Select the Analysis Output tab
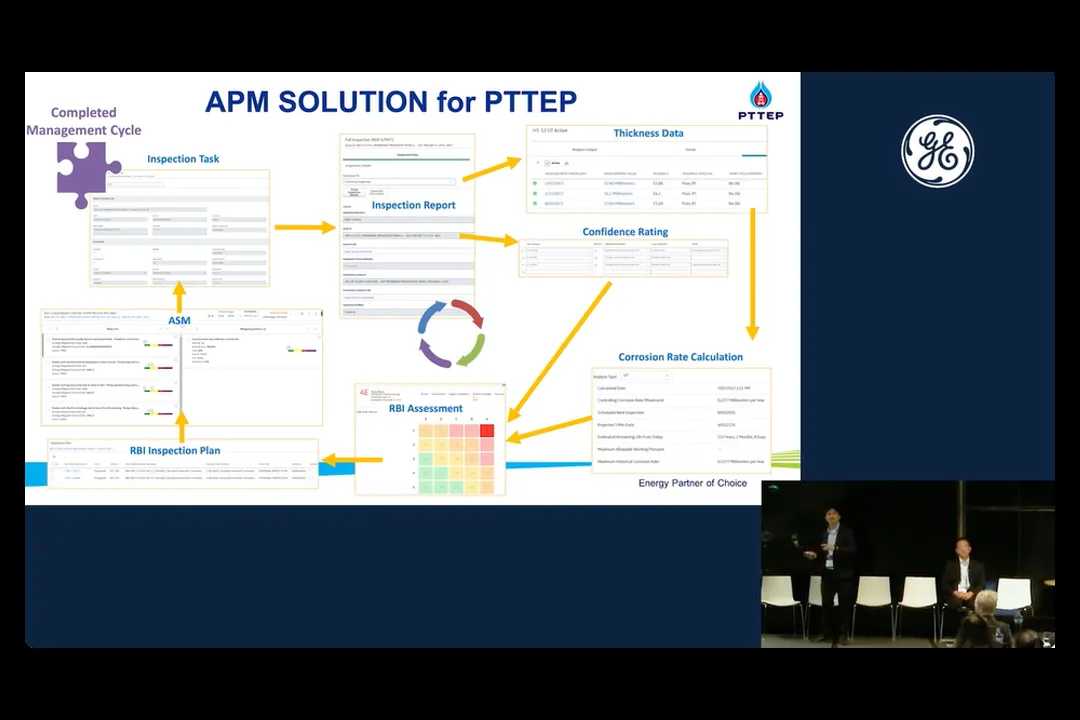This screenshot has width=1080, height=720. [585, 150]
